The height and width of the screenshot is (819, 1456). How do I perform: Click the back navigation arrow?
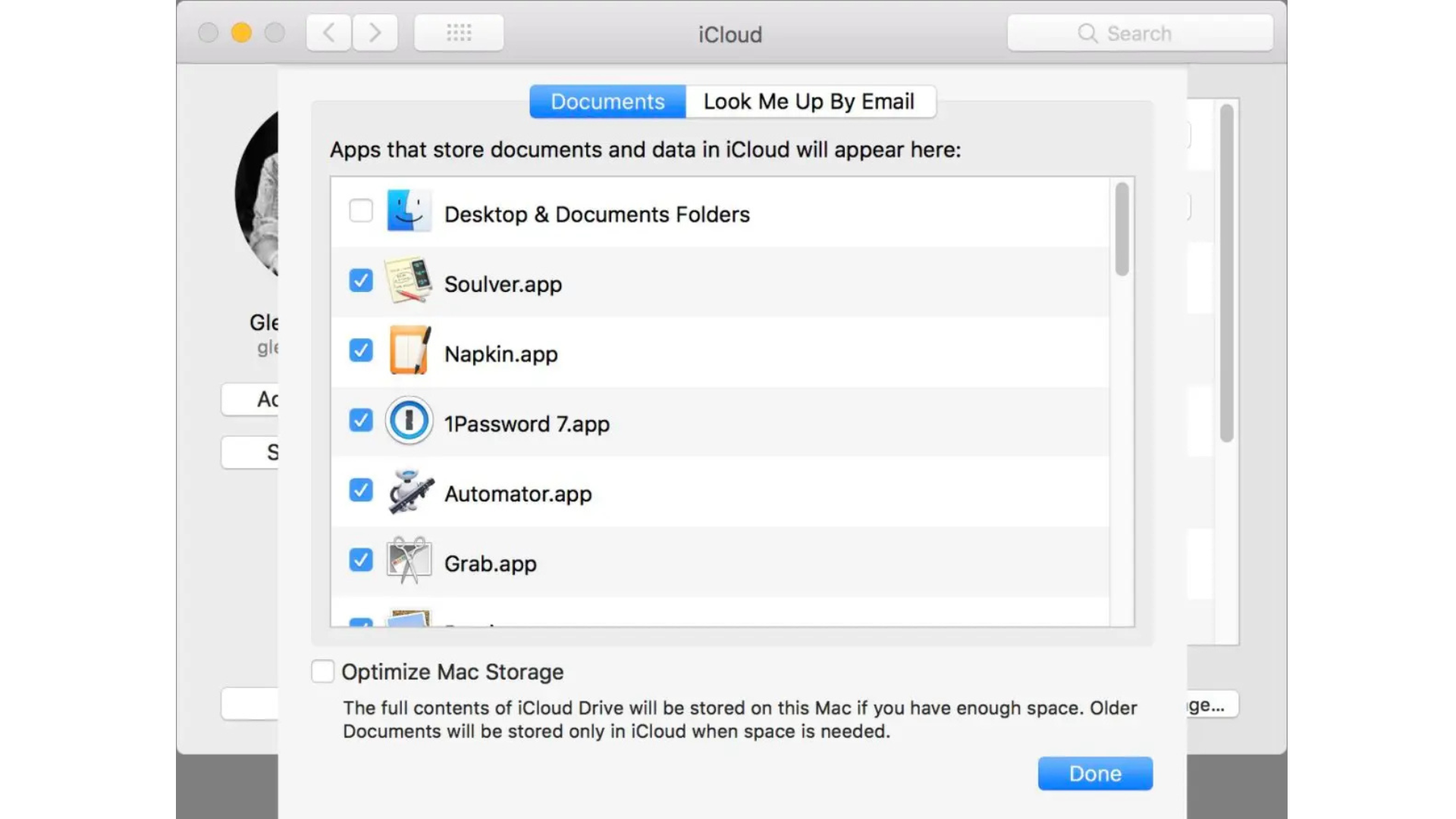click(x=328, y=33)
